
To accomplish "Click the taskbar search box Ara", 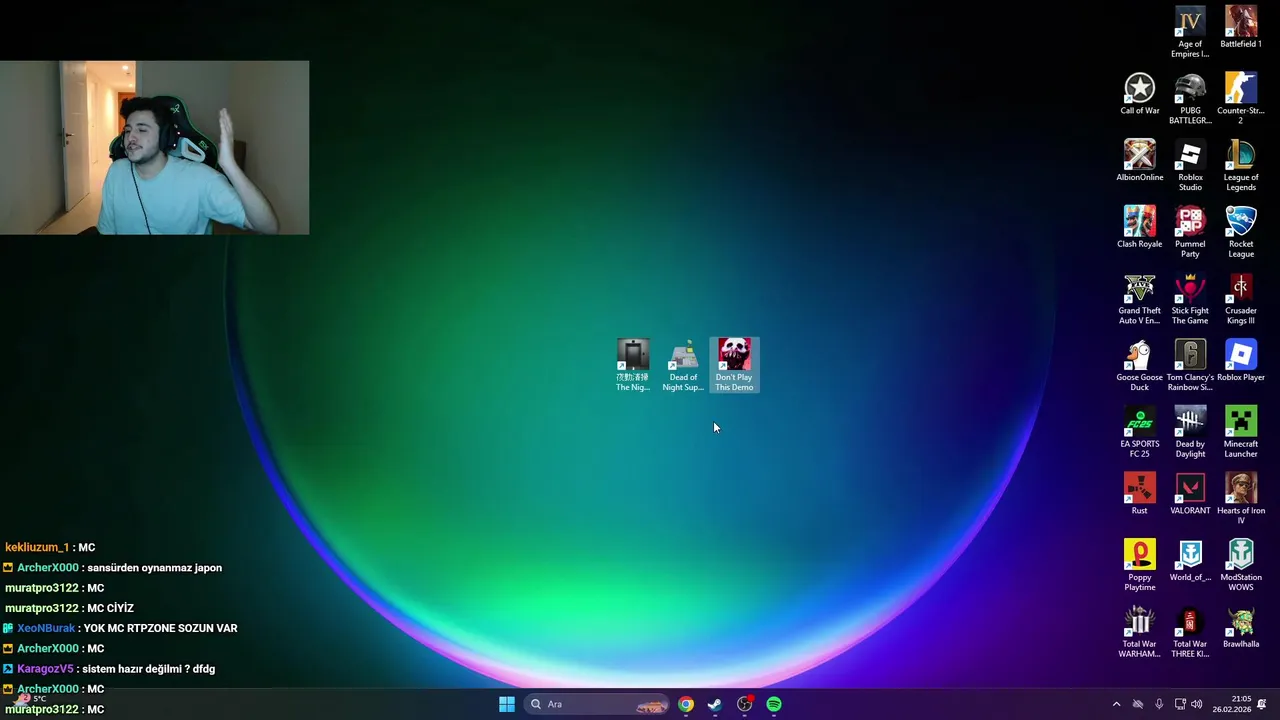I will (596, 704).
